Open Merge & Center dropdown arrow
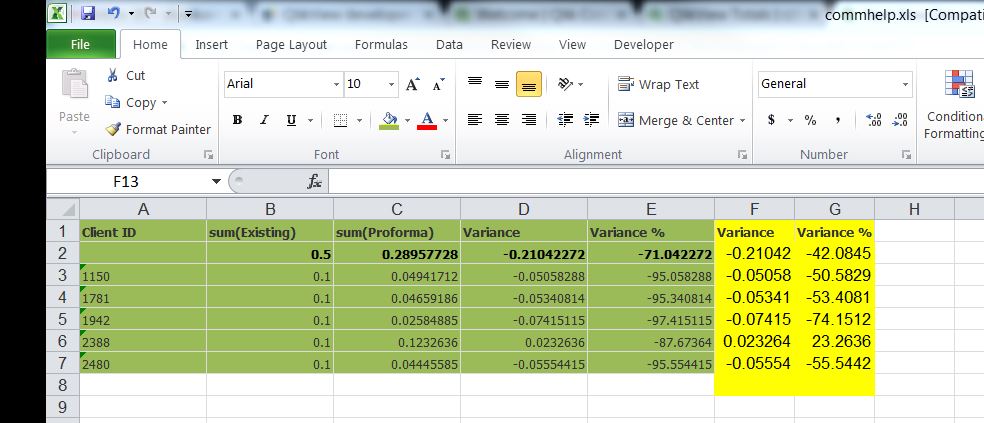 742,120
